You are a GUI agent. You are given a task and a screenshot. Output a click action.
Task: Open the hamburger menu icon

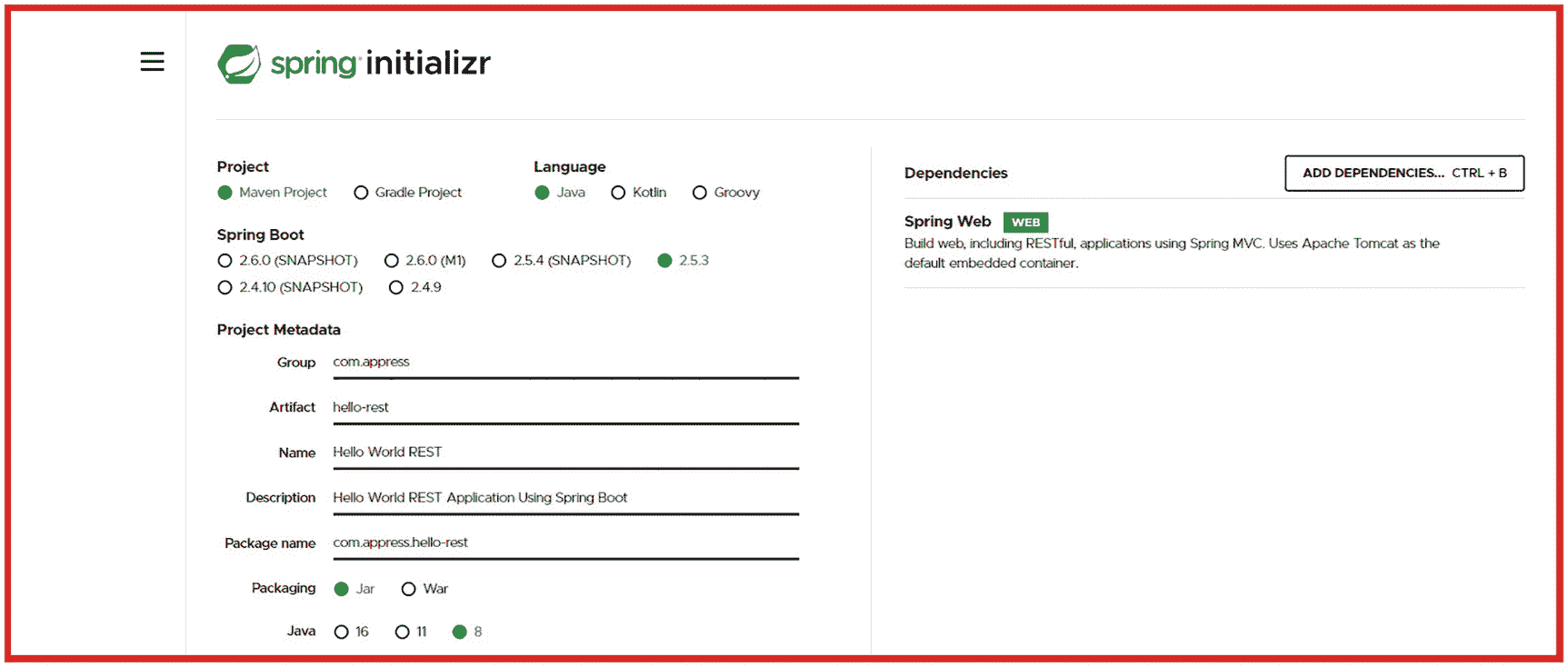tap(152, 62)
